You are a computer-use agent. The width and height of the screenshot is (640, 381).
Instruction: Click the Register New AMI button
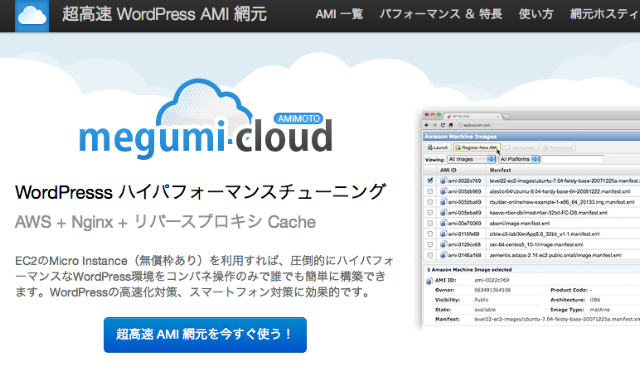point(476,147)
